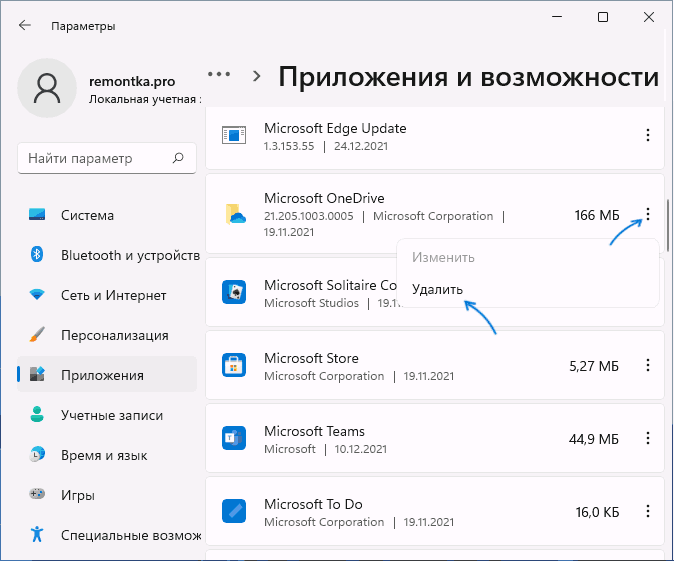Choose Удалить in the context menu
Viewport: 674px width, 561px height.
[x=527, y=289]
